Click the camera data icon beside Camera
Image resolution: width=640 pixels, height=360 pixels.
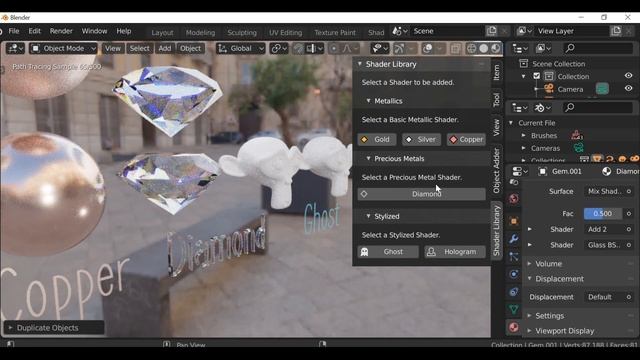click(x=602, y=89)
